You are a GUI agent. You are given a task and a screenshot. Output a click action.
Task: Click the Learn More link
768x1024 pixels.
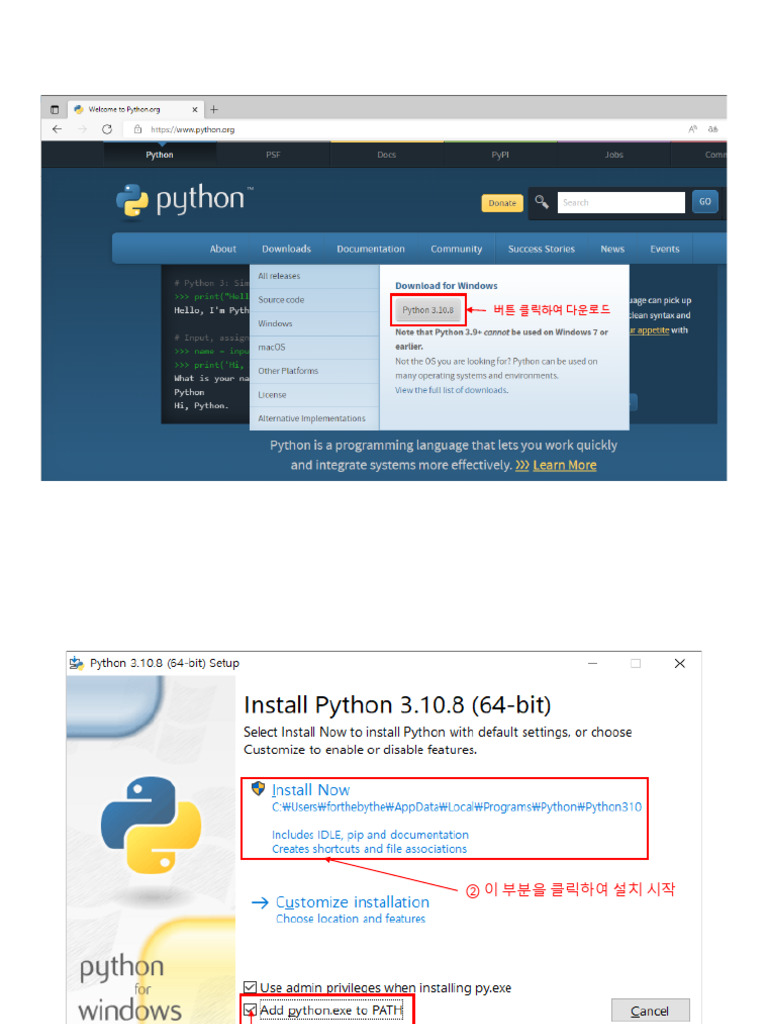pyautogui.click(x=564, y=465)
